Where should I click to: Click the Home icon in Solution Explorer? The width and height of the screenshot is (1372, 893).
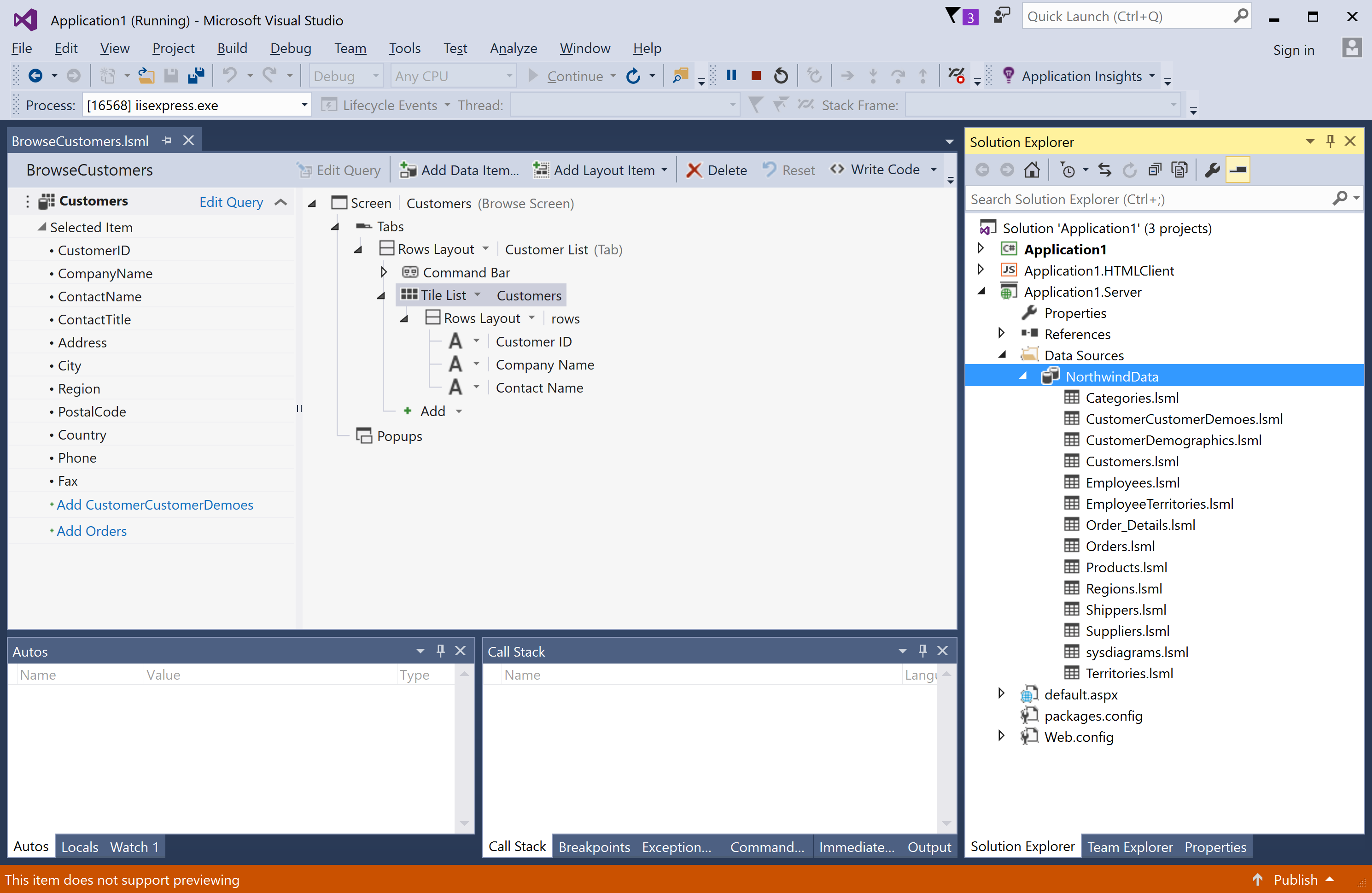[1031, 170]
